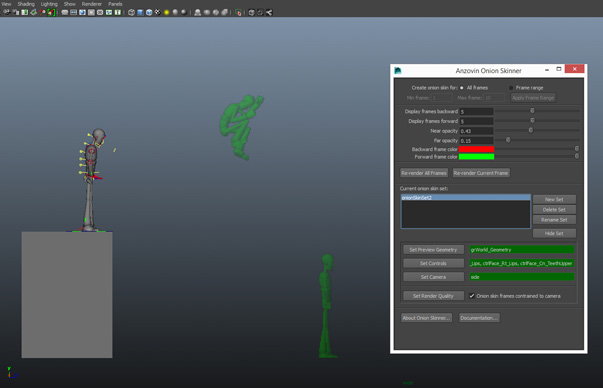Click the selection highlighting icon with red cursor
This screenshot has width=603, height=388.
[238, 12]
